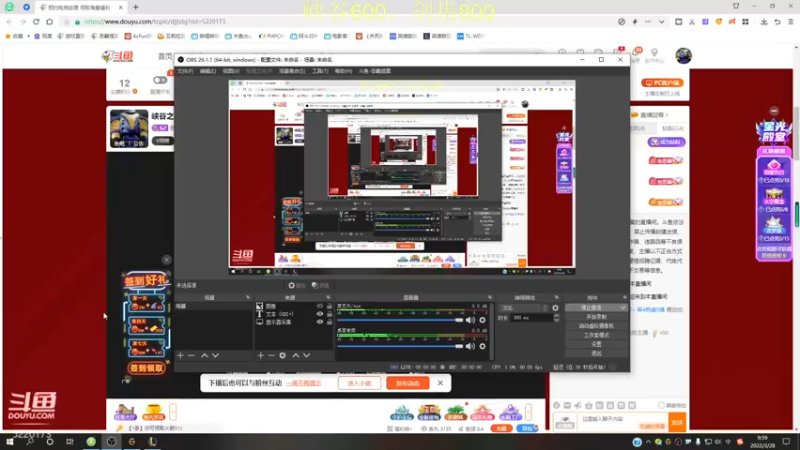This screenshot has height=450, width=800.
Task: Toggle the live stream switch on Douyu page
Action: [x=160, y=80]
